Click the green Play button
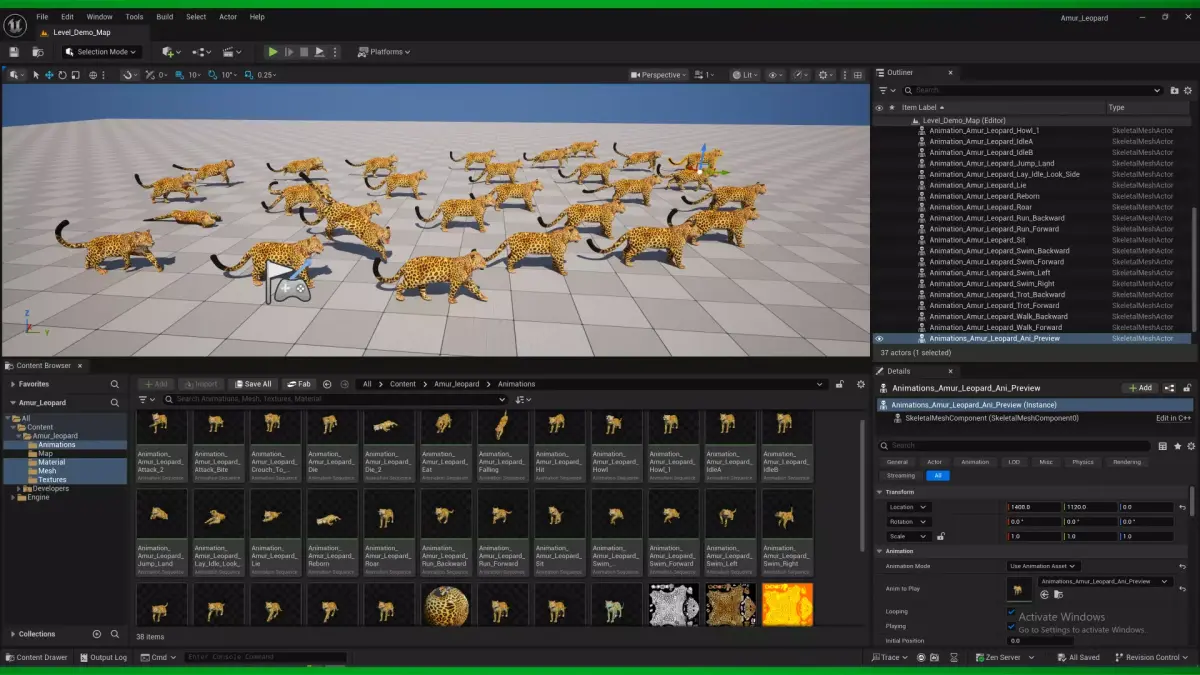This screenshot has height=675, width=1200. tap(273, 52)
